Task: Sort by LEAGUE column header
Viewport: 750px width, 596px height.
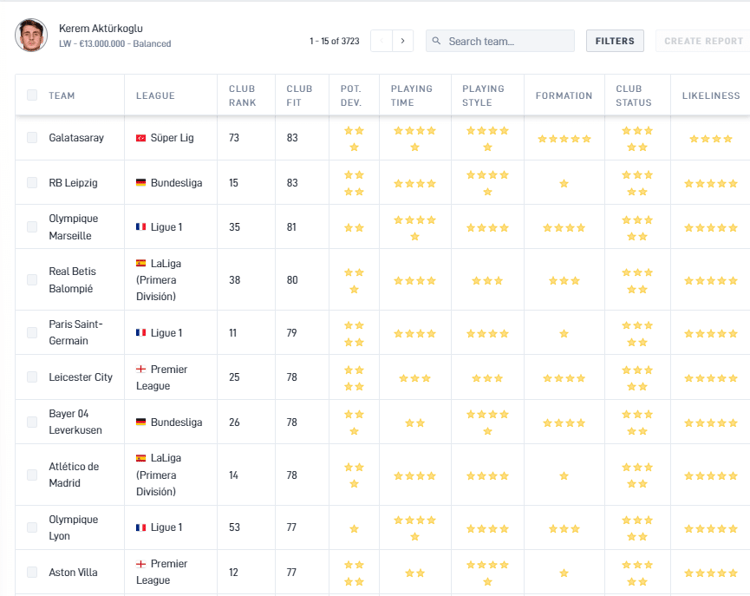Action: click(x=155, y=96)
